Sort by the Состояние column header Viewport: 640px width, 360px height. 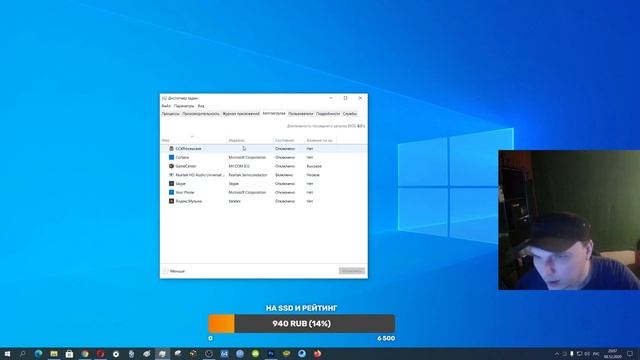pyautogui.click(x=289, y=140)
